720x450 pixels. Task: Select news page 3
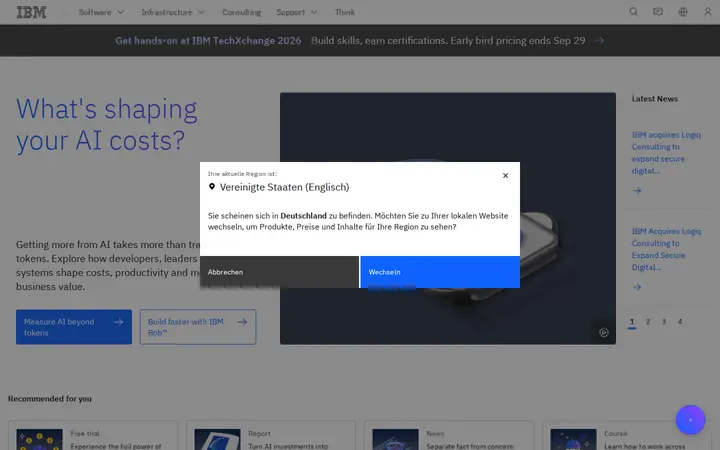[x=664, y=322]
